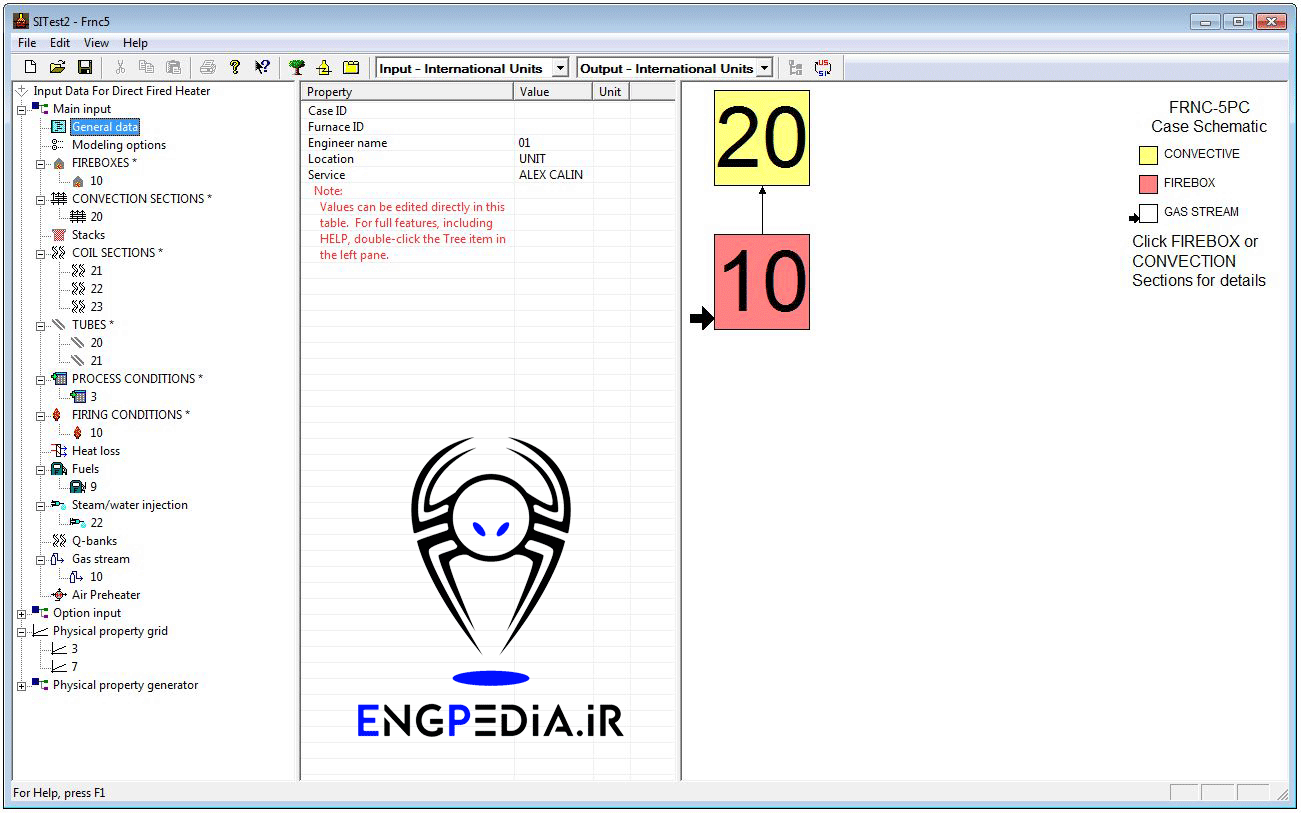
Task: Click the Gas stream icon in the tree
Action: (x=59, y=559)
